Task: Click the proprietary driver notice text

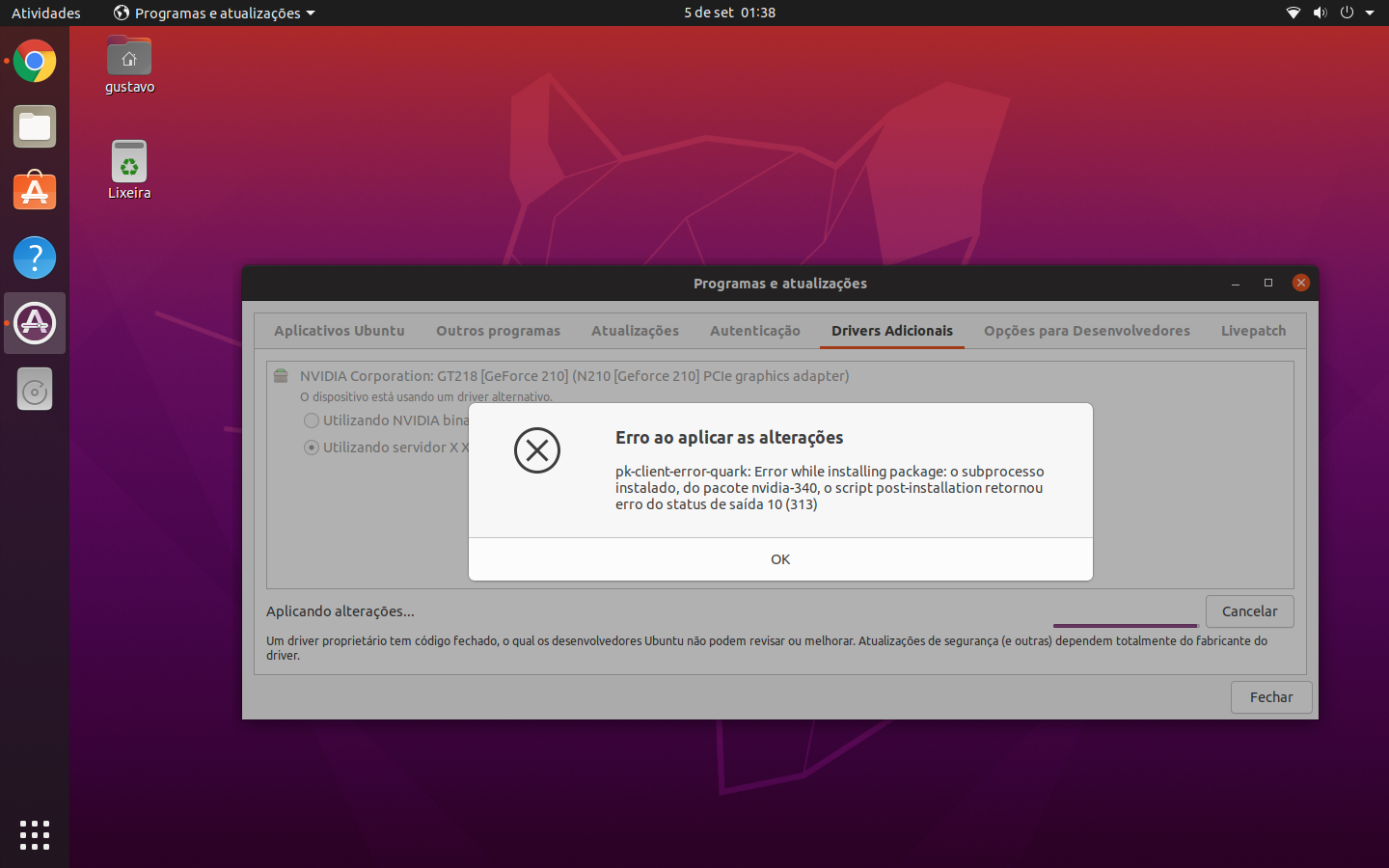Action: (x=767, y=648)
